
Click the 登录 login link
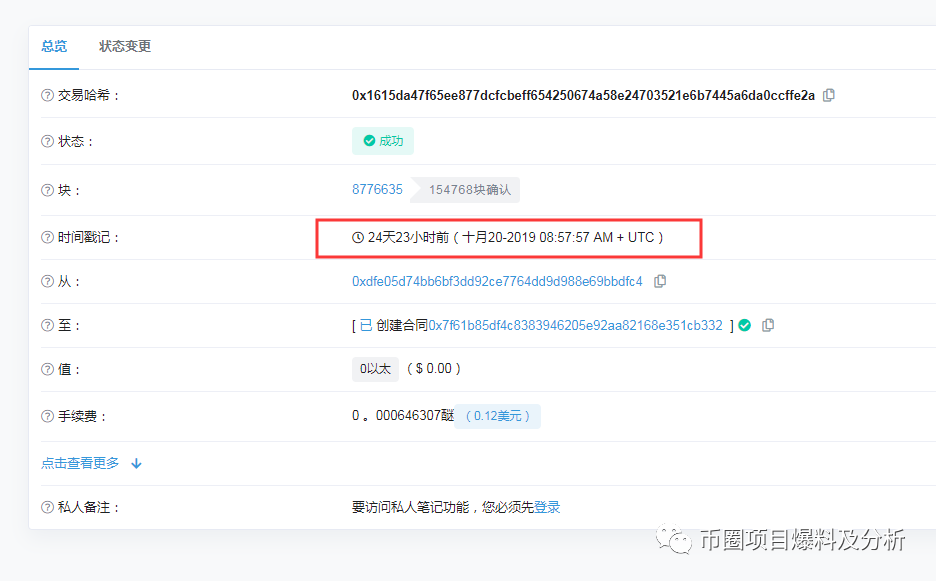[547, 508]
